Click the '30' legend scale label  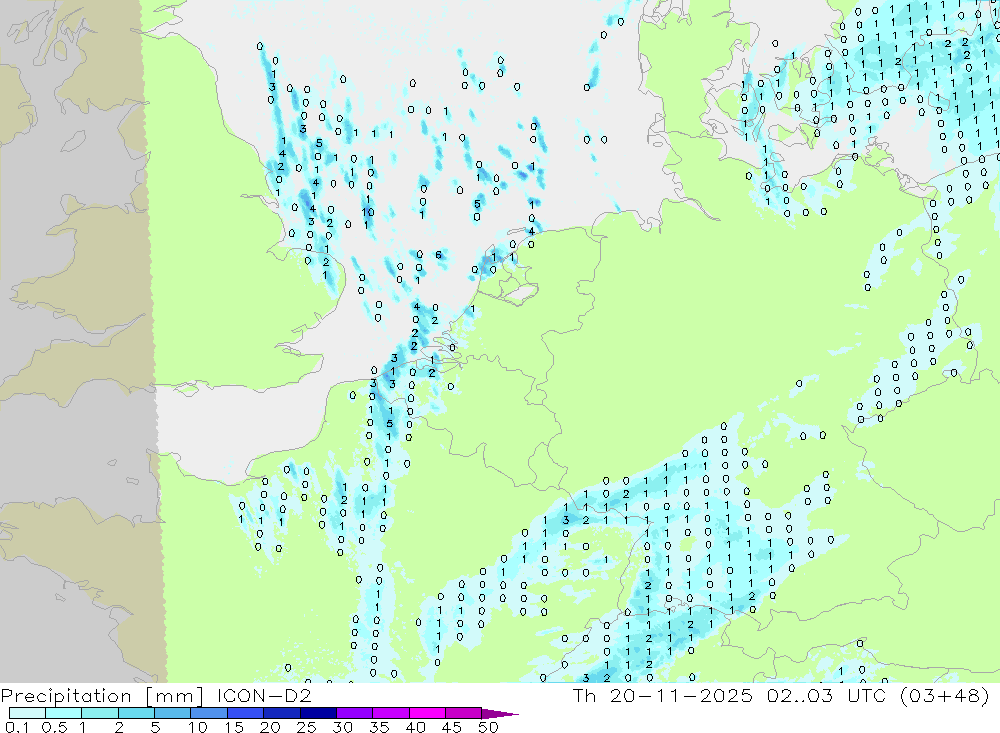point(343,727)
